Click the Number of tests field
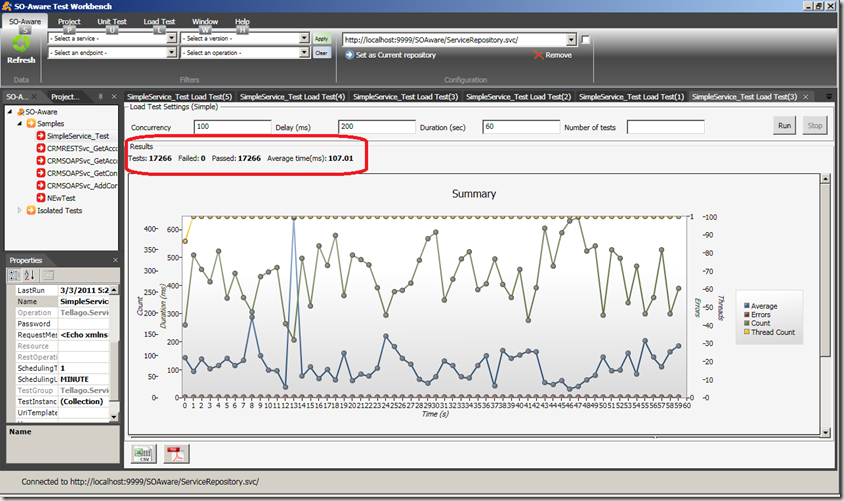The height and width of the screenshot is (501, 844). [666, 127]
